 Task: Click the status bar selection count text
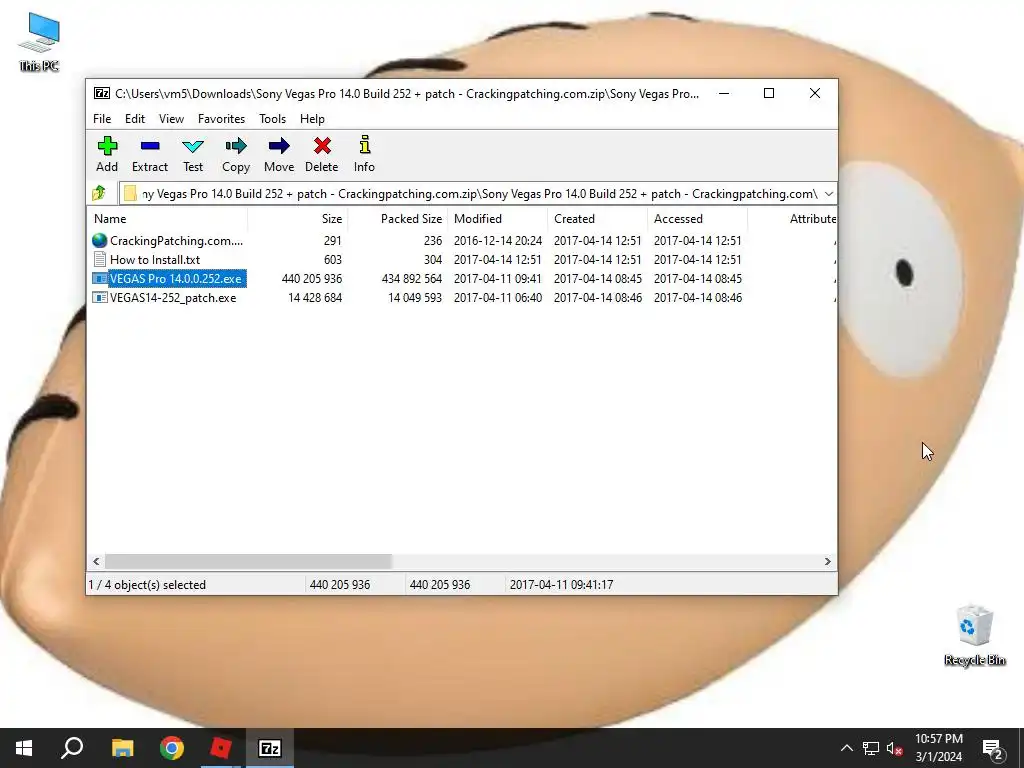click(147, 584)
